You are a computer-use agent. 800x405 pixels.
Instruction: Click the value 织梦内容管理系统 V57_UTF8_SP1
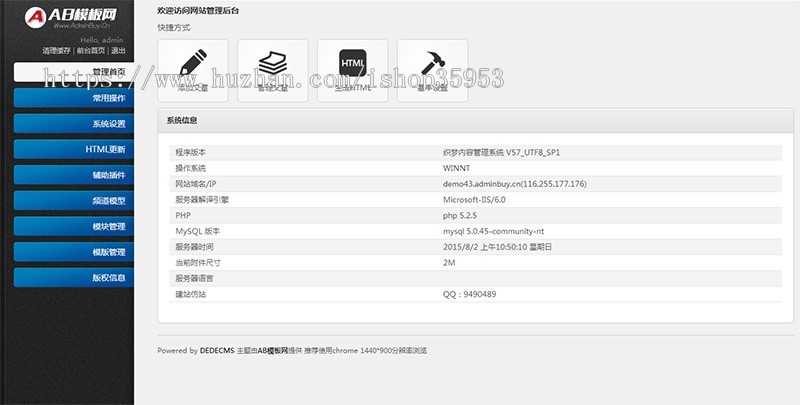pos(501,152)
